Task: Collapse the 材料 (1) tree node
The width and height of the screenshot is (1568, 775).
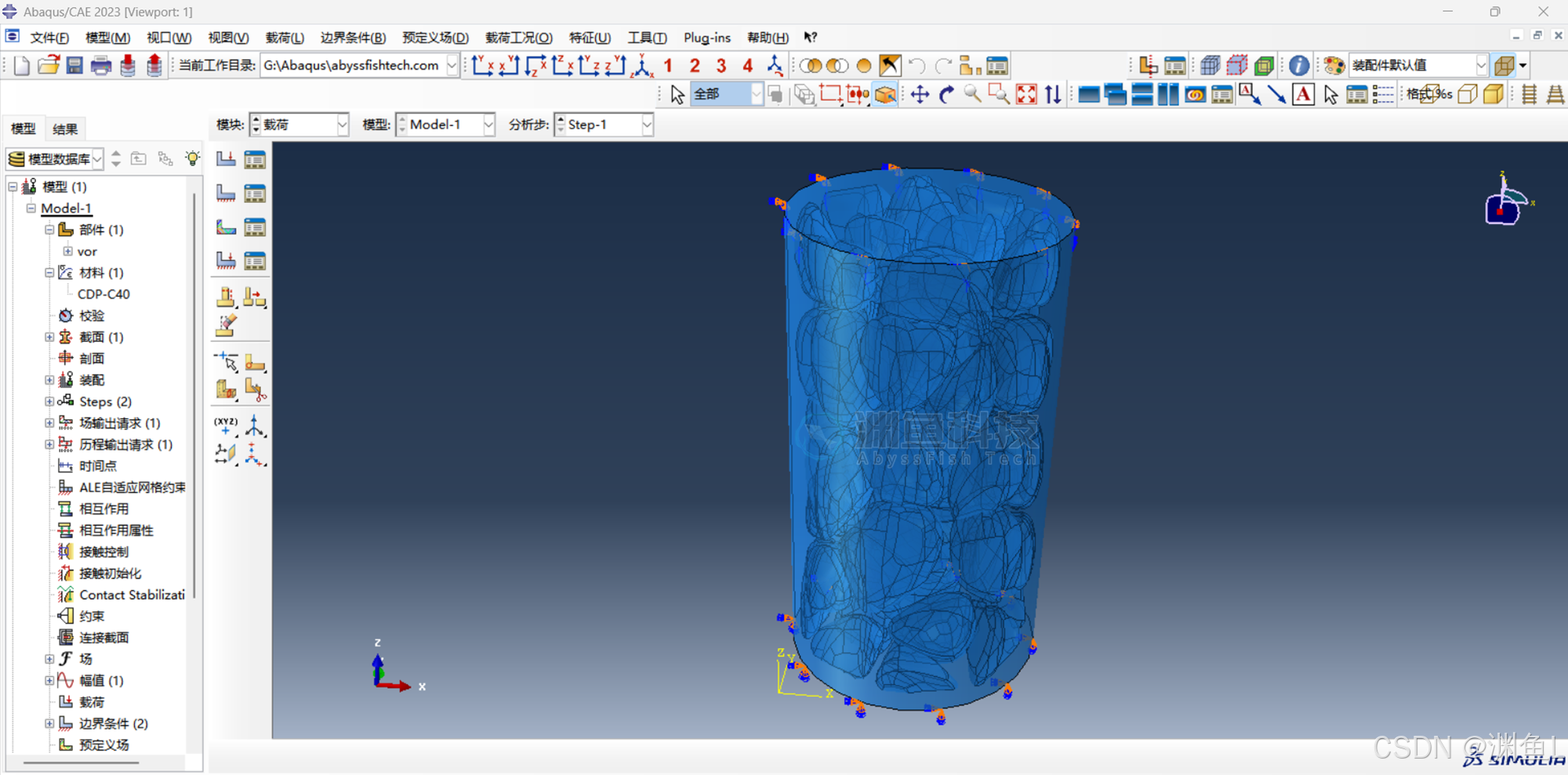Action: (x=49, y=273)
